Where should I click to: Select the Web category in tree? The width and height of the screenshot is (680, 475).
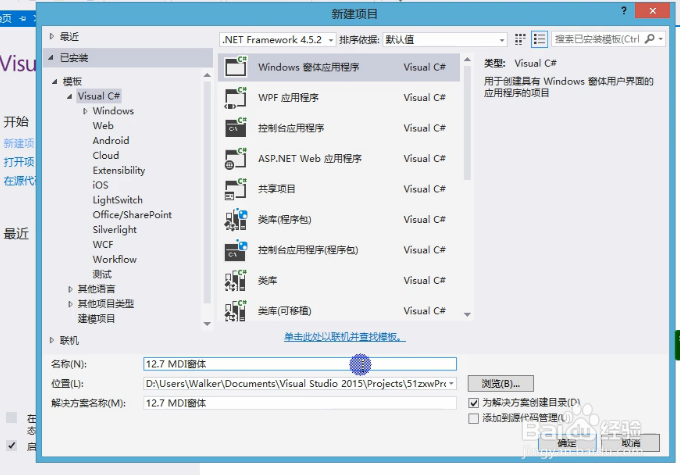pos(103,126)
